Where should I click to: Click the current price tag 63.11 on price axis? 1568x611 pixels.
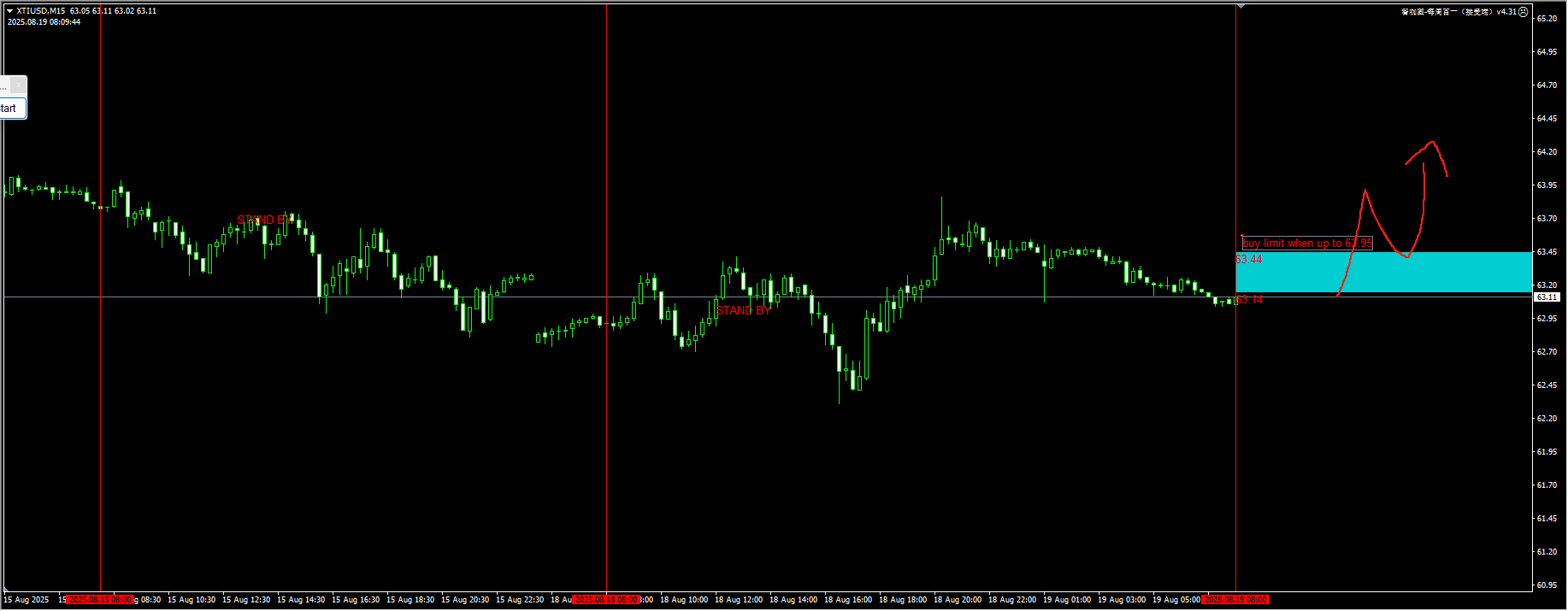click(x=1547, y=297)
